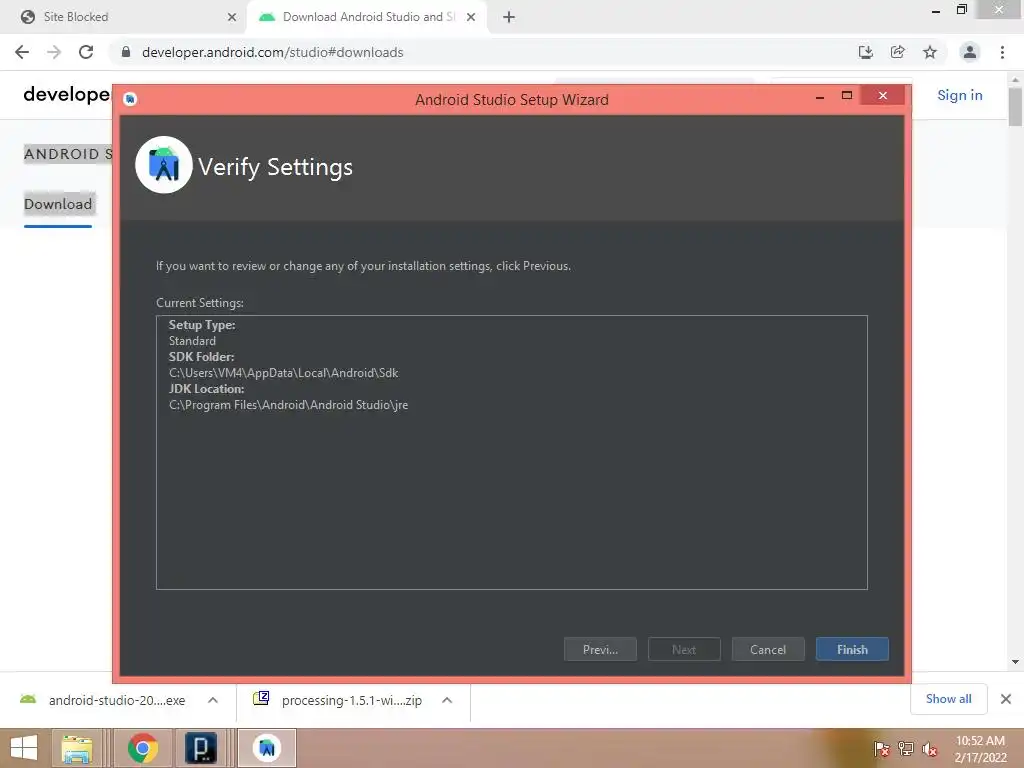Open the Windows Start menu
The width and height of the screenshot is (1024, 768).
coord(24,748)
